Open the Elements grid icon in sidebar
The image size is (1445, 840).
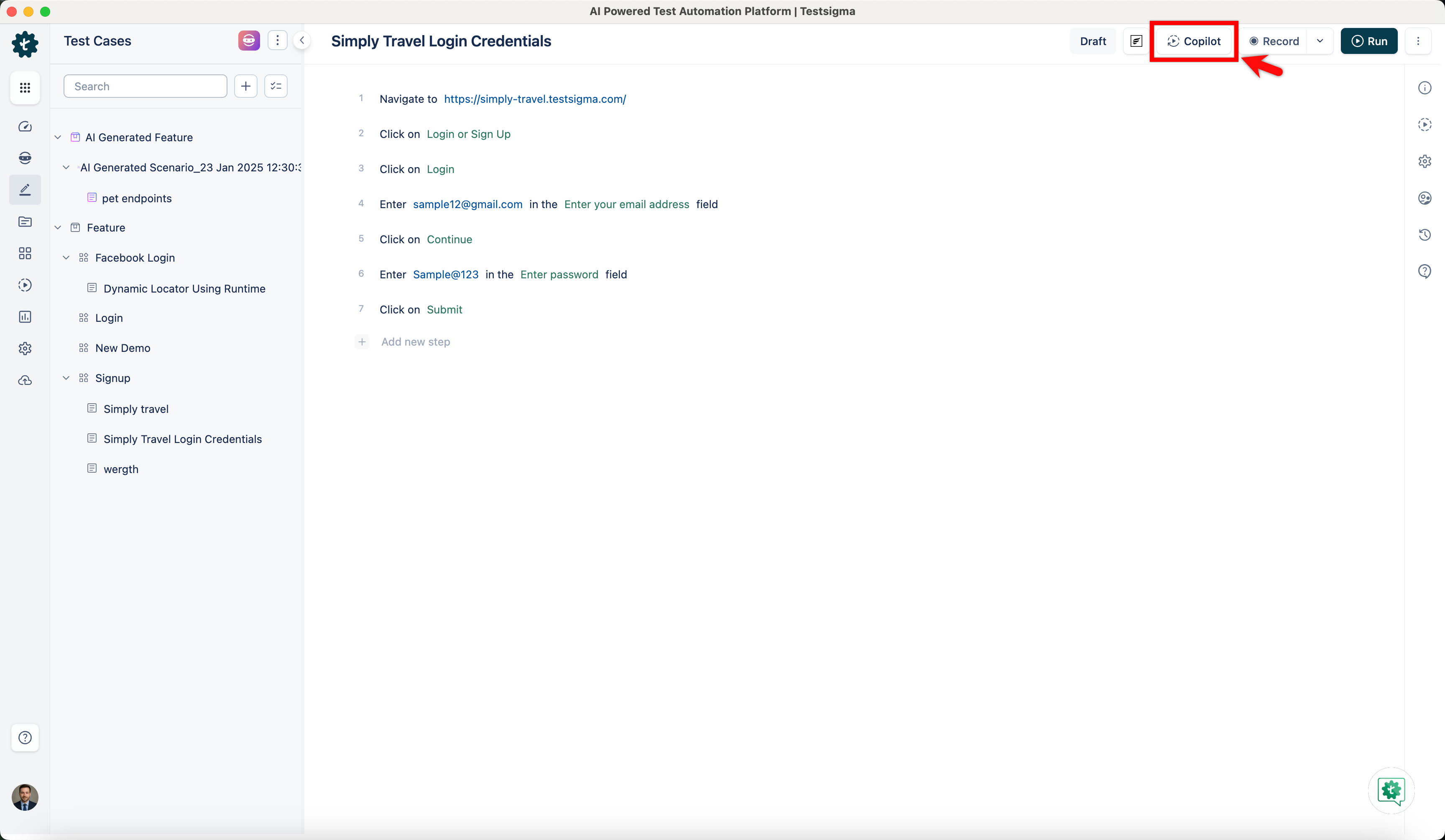click(25, 253)
